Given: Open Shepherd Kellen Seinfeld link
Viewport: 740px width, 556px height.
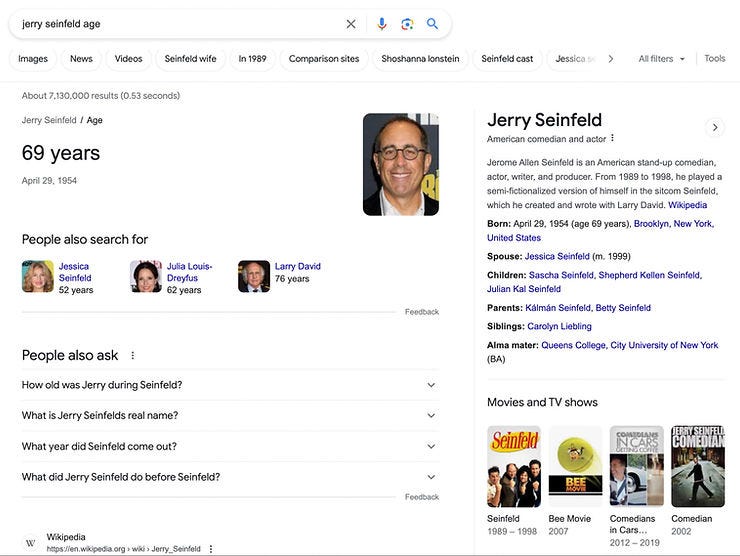Looking at the screenshot, I should 650,275.
